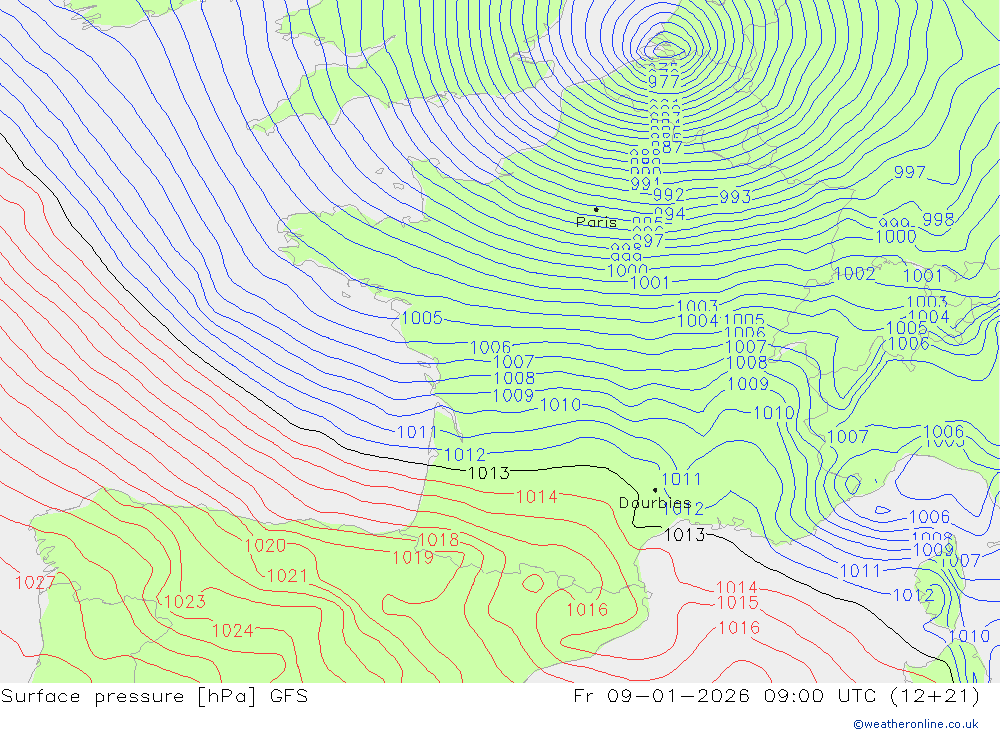Click the 1005 label near the Atlantic coast
The image size is (1000, 733).
pyautogui.click(x=422, y=318)
